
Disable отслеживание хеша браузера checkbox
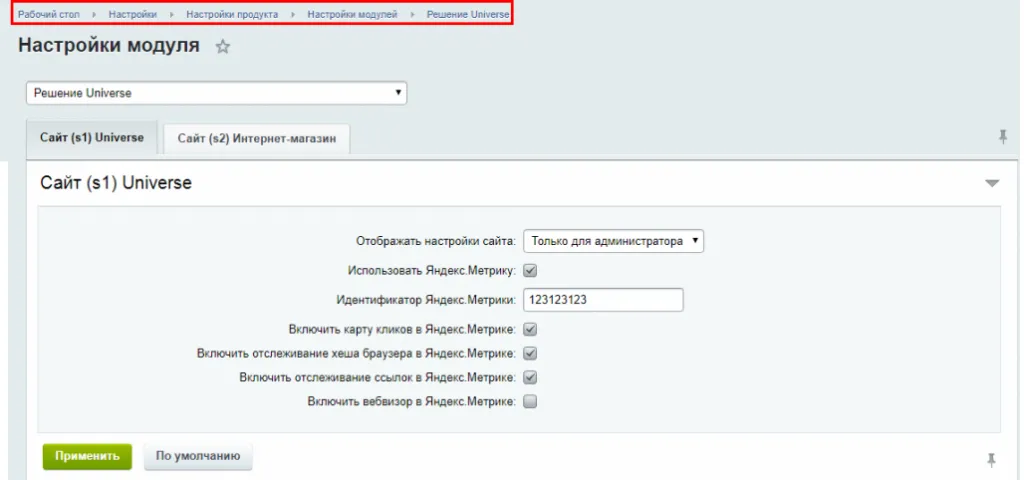[x=531, y=353]
